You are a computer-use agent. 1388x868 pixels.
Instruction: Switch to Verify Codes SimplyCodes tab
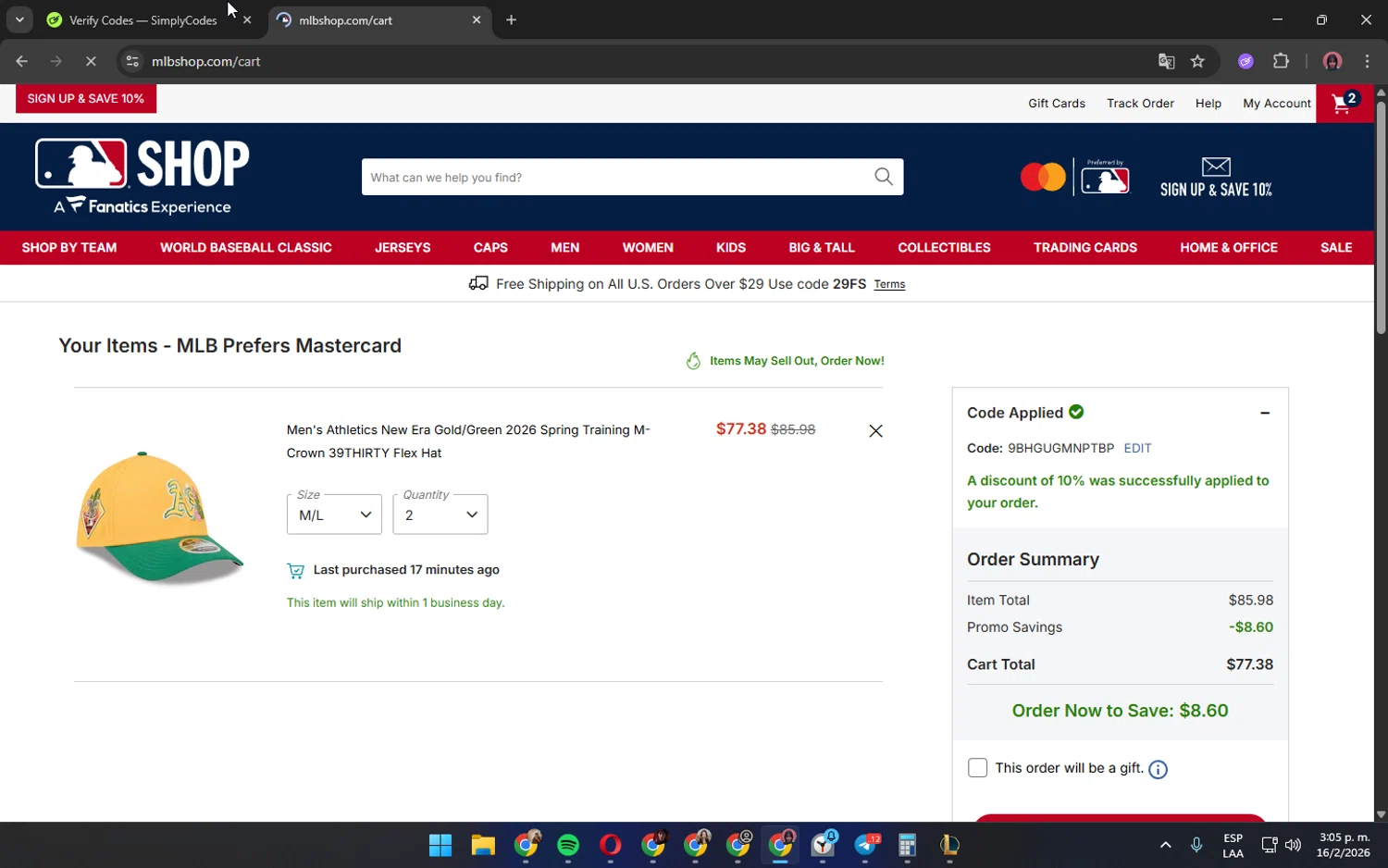pyautogui.click(x=143, y=19)
